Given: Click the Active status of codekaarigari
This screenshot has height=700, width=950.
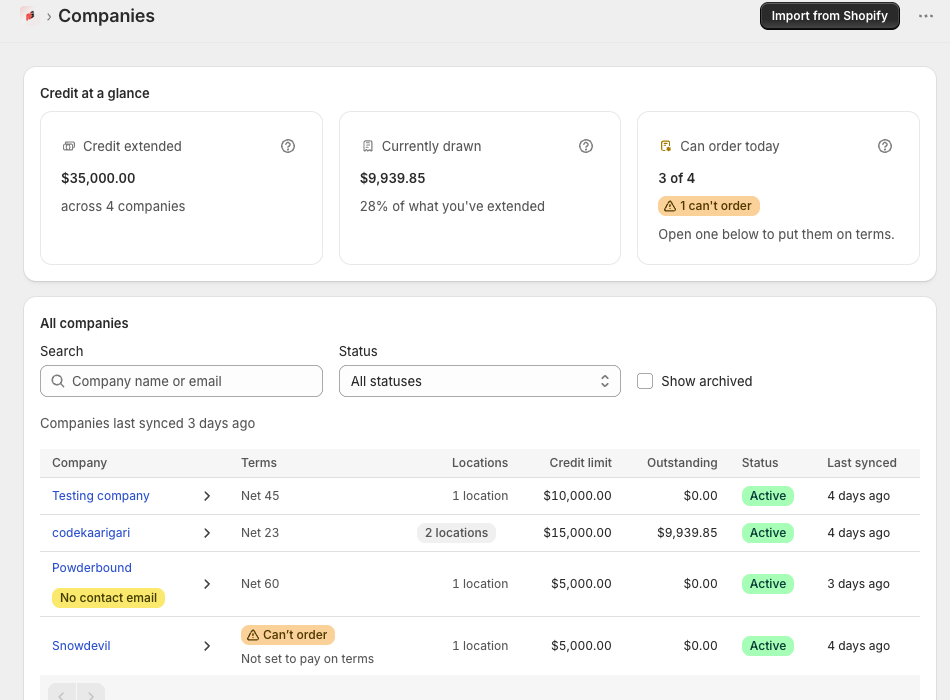Looking at the screenshot, I should point(768,533).
